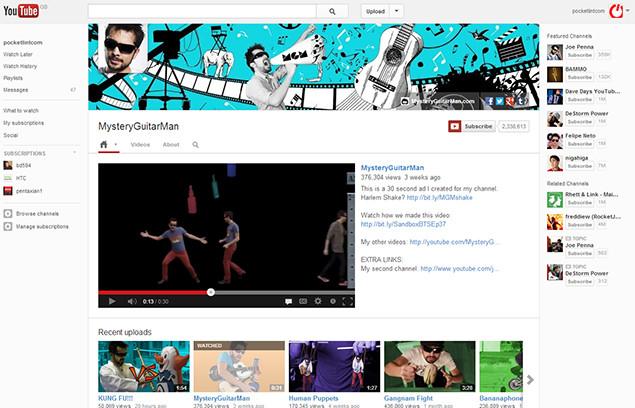The image size is (635, 408).
Task: Expand the dropdown arrow beside Home tab
Action: click(116, 145)
